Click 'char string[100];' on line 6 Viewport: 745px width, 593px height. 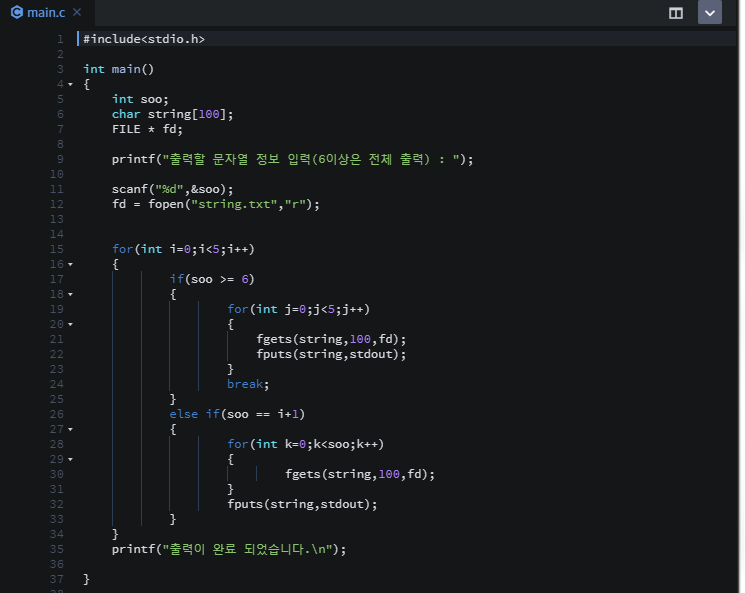tap(172, 115)
